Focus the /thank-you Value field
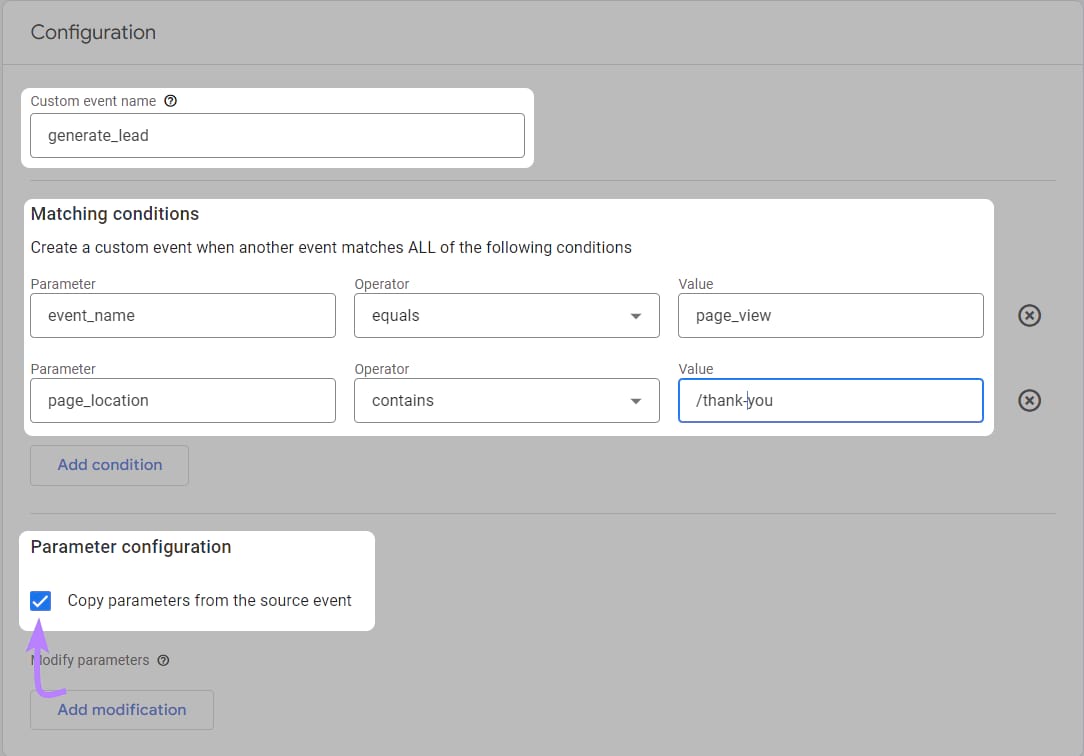This screenshot has width=1084, height=756. pyautogui.click(x=830, y=400)
